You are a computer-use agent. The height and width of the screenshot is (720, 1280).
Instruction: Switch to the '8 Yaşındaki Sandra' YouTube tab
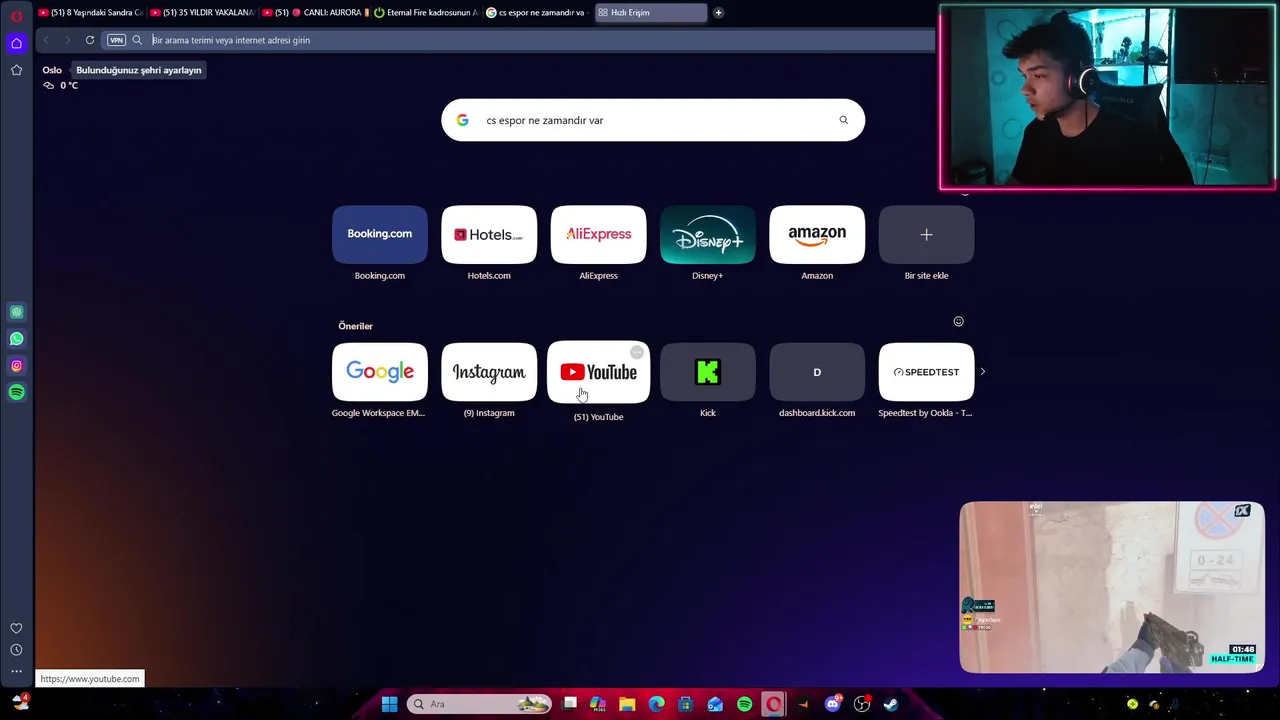90,13
